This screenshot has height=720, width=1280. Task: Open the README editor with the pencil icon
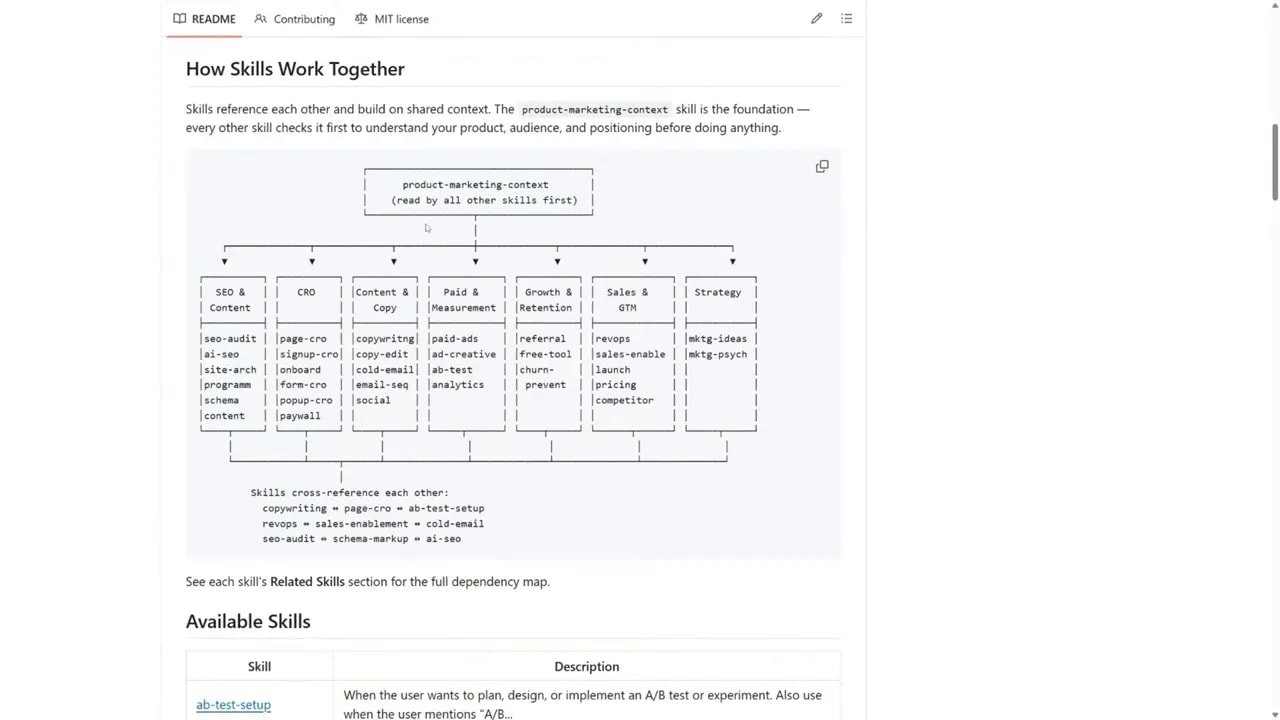tap(816, 18)
